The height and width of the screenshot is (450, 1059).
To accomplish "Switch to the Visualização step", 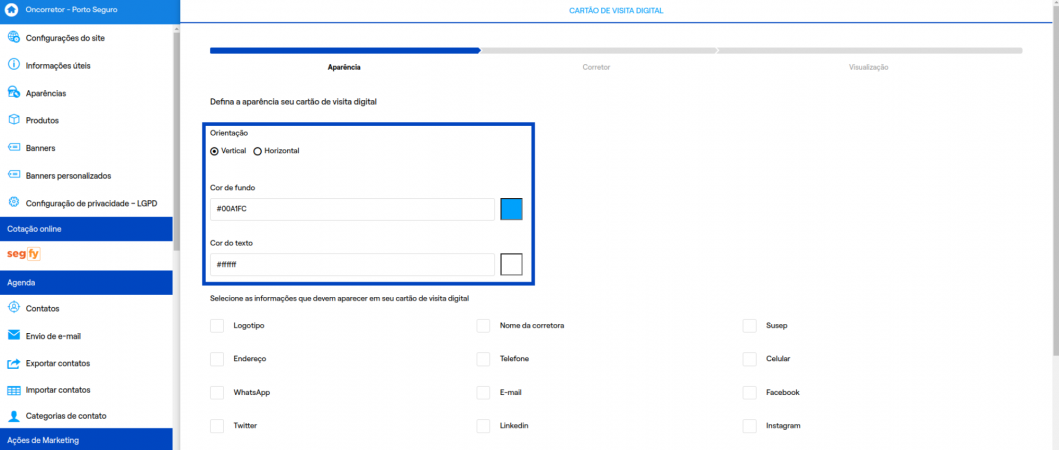I will click(x=868, y=67).
